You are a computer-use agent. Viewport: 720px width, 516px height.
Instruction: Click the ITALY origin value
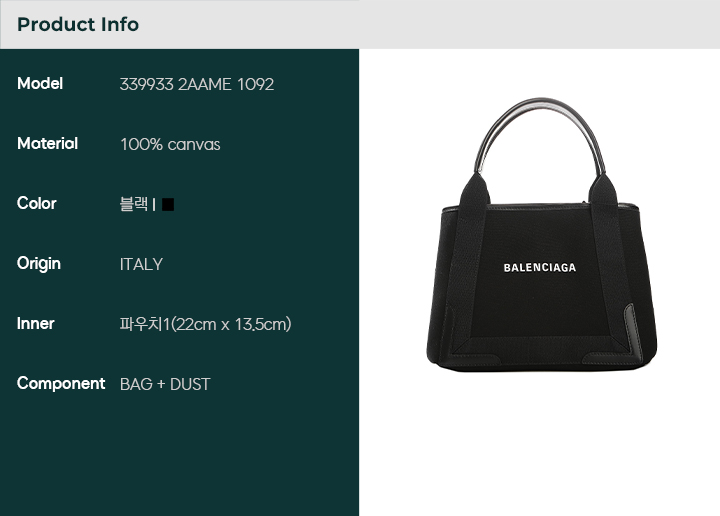coord(141,264)
